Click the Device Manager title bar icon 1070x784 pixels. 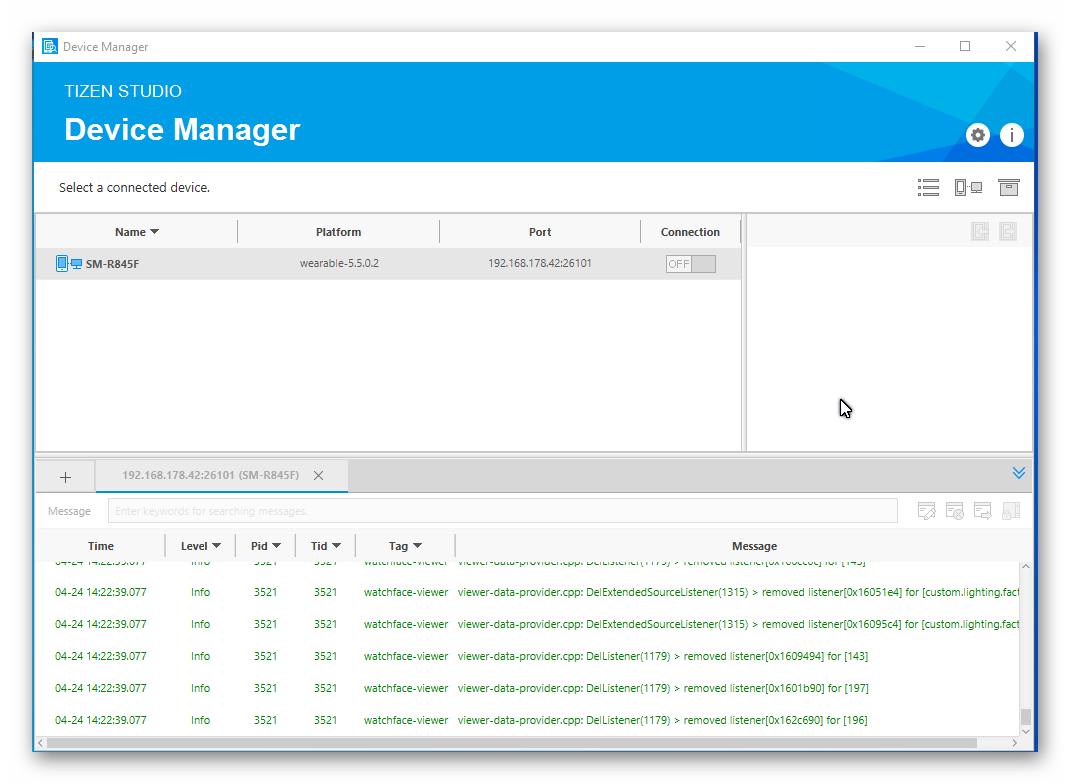coord(50,46)
